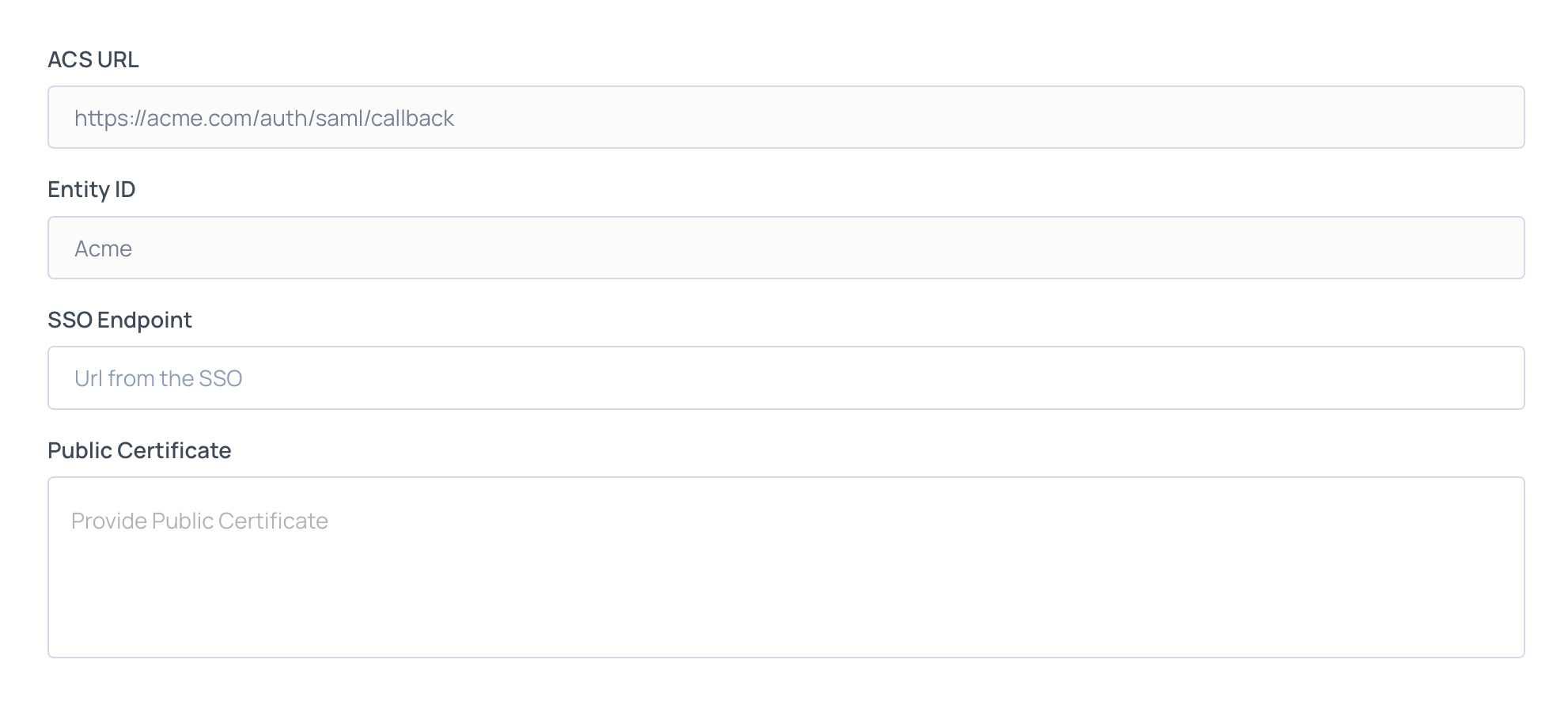The width and height of the screenshot is (1568, 728).
Task: Click the "Public Certificate" field label
Action: coord(139,450)
